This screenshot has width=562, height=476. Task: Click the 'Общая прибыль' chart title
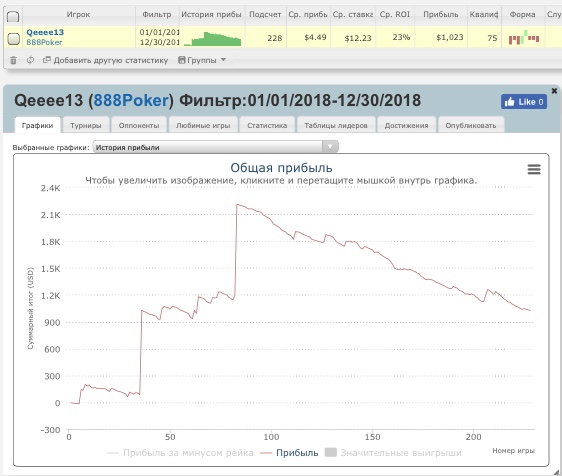[x=281, y=168]
